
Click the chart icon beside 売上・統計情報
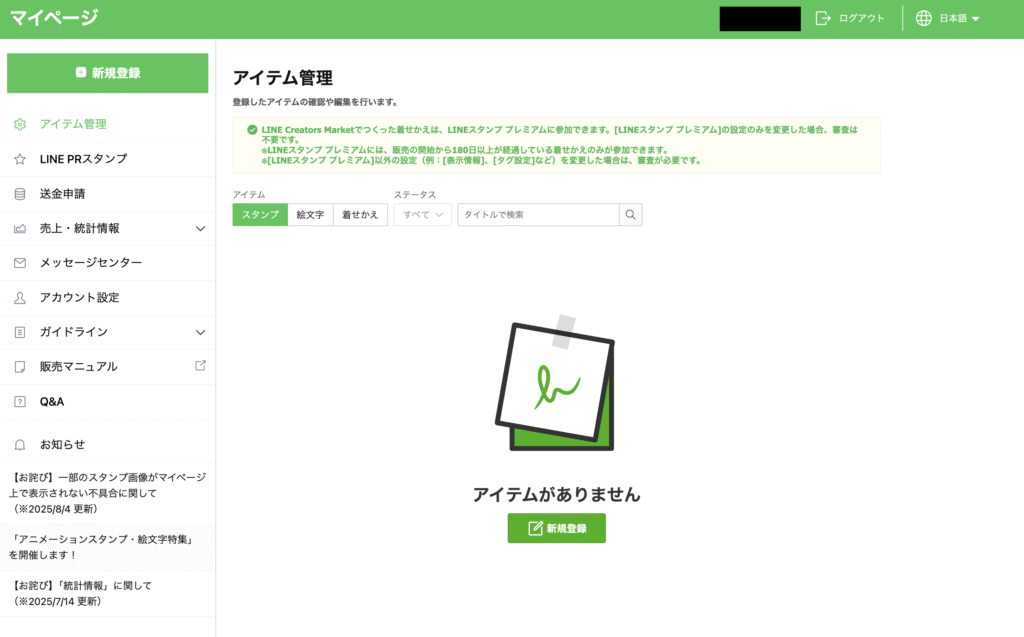pyautogui.click(x=20, y=229)
